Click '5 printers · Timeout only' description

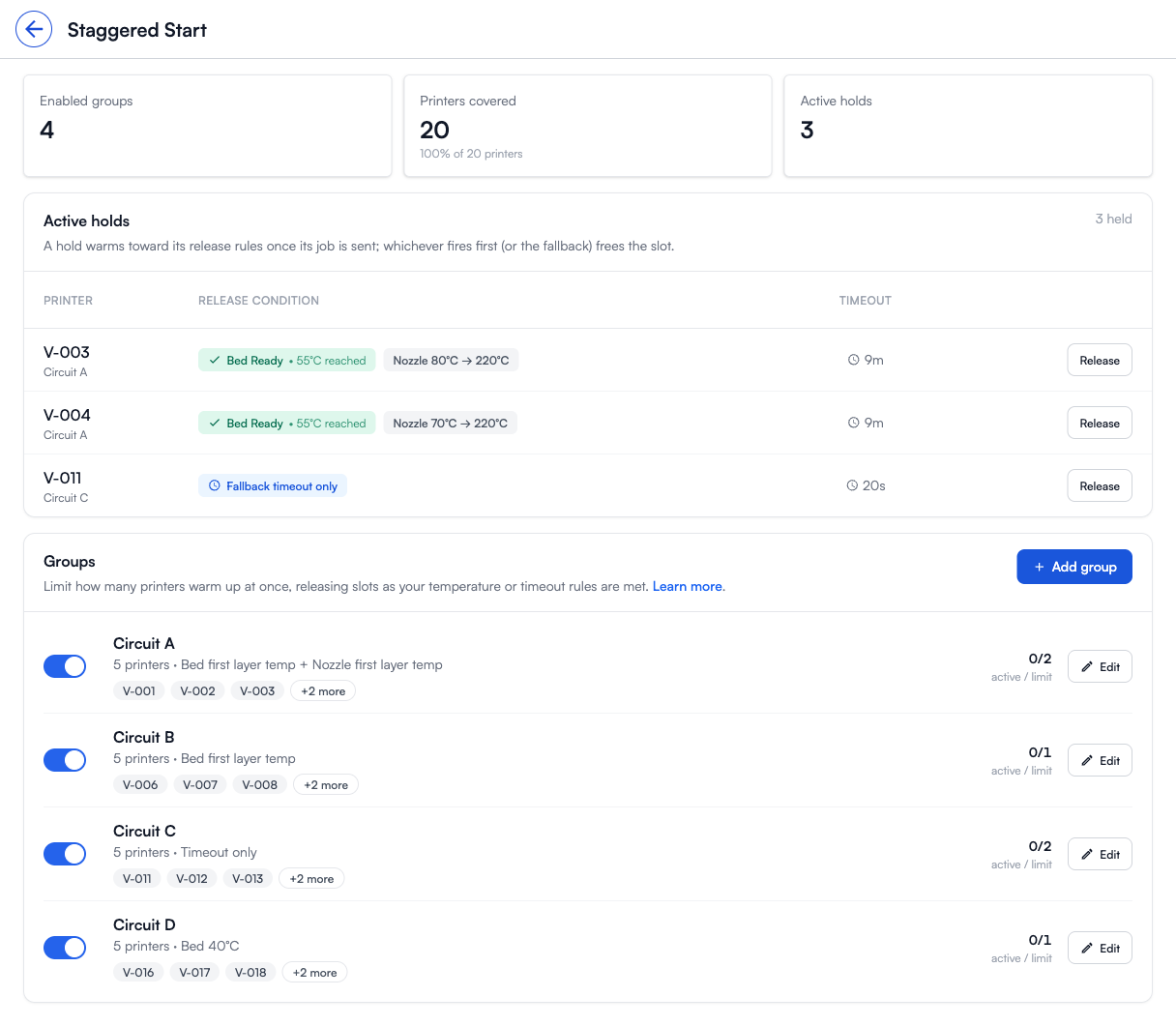(185, 852)
